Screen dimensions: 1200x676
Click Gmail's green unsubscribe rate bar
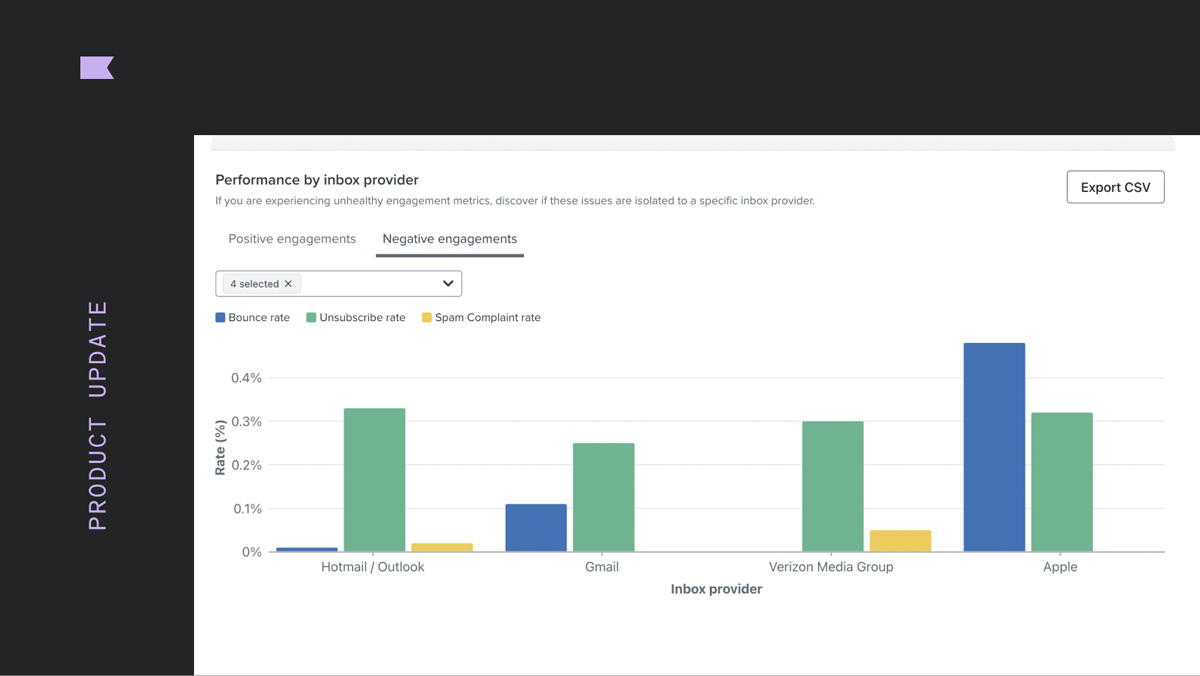[604, 497]
